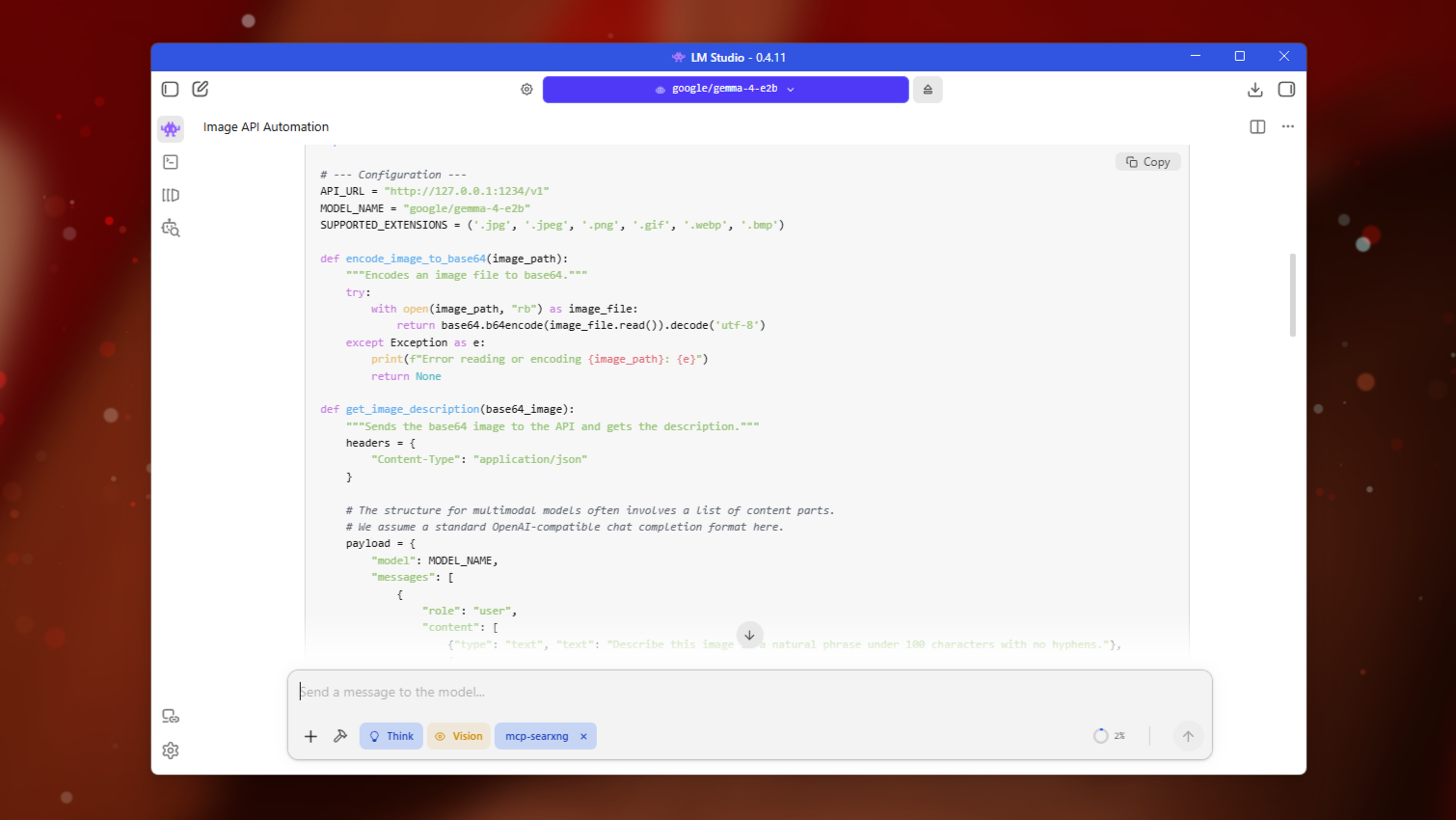This screenshot has width=1456, height=820.
Task: Open the tools and integrations hammer icon
Action: (340, 736)
